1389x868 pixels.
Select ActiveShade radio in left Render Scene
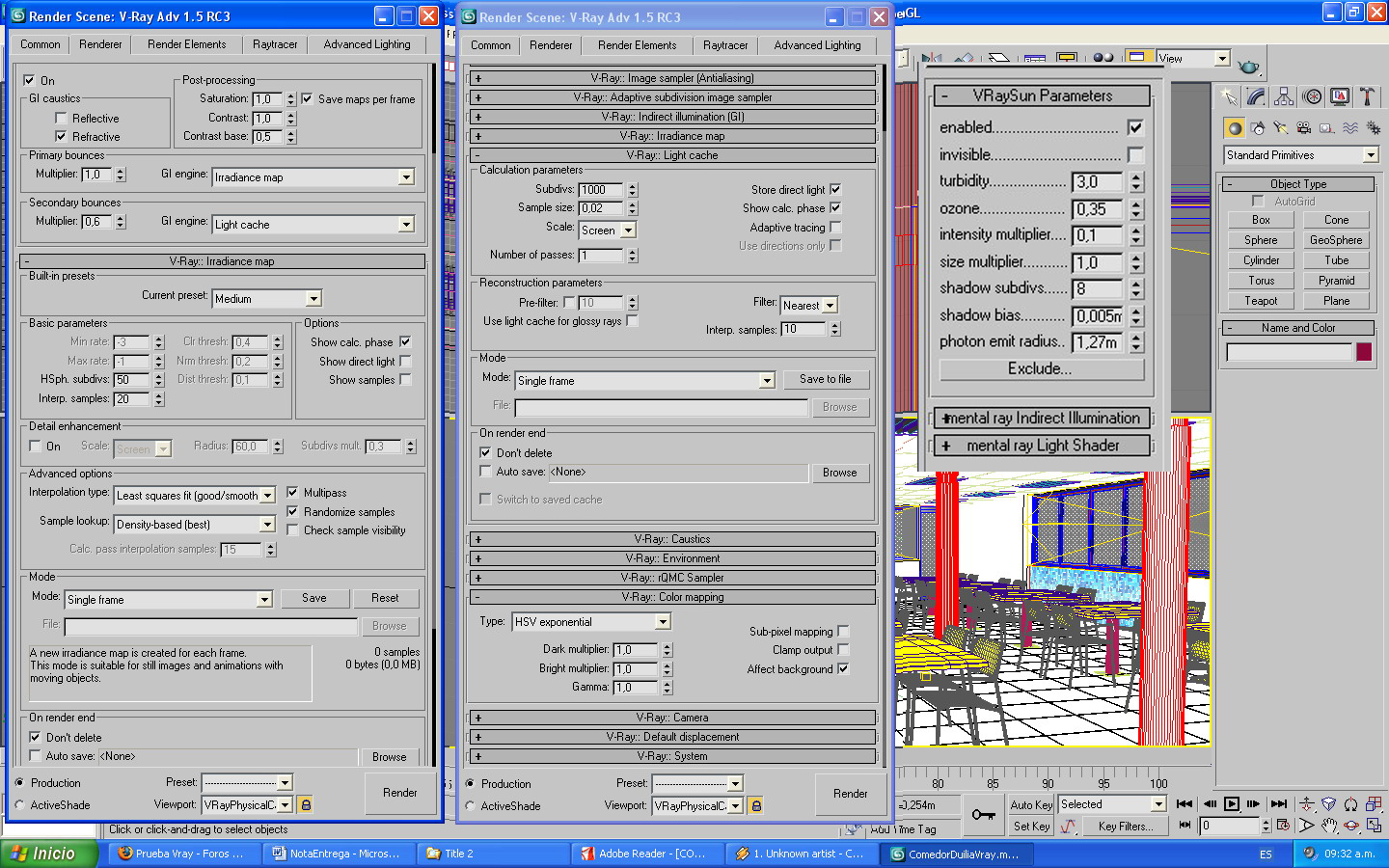[19, 804]
